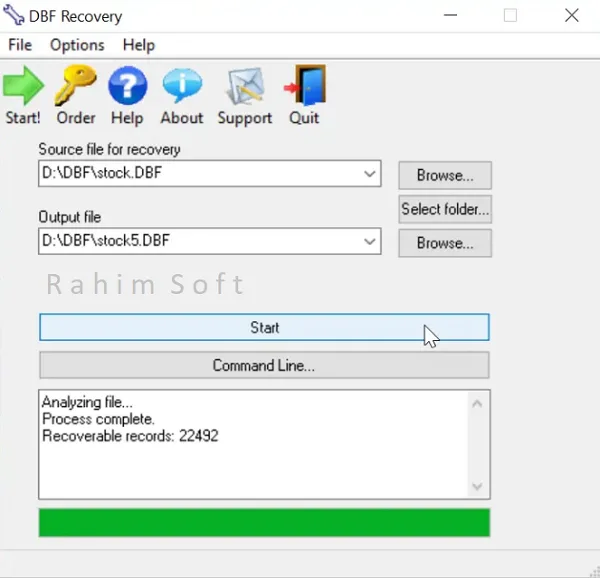The width and height of the screenshot is (600, 578).
Task: Click the 'Recoverable records: 22492' log line
Action: [x=130, y=436]
